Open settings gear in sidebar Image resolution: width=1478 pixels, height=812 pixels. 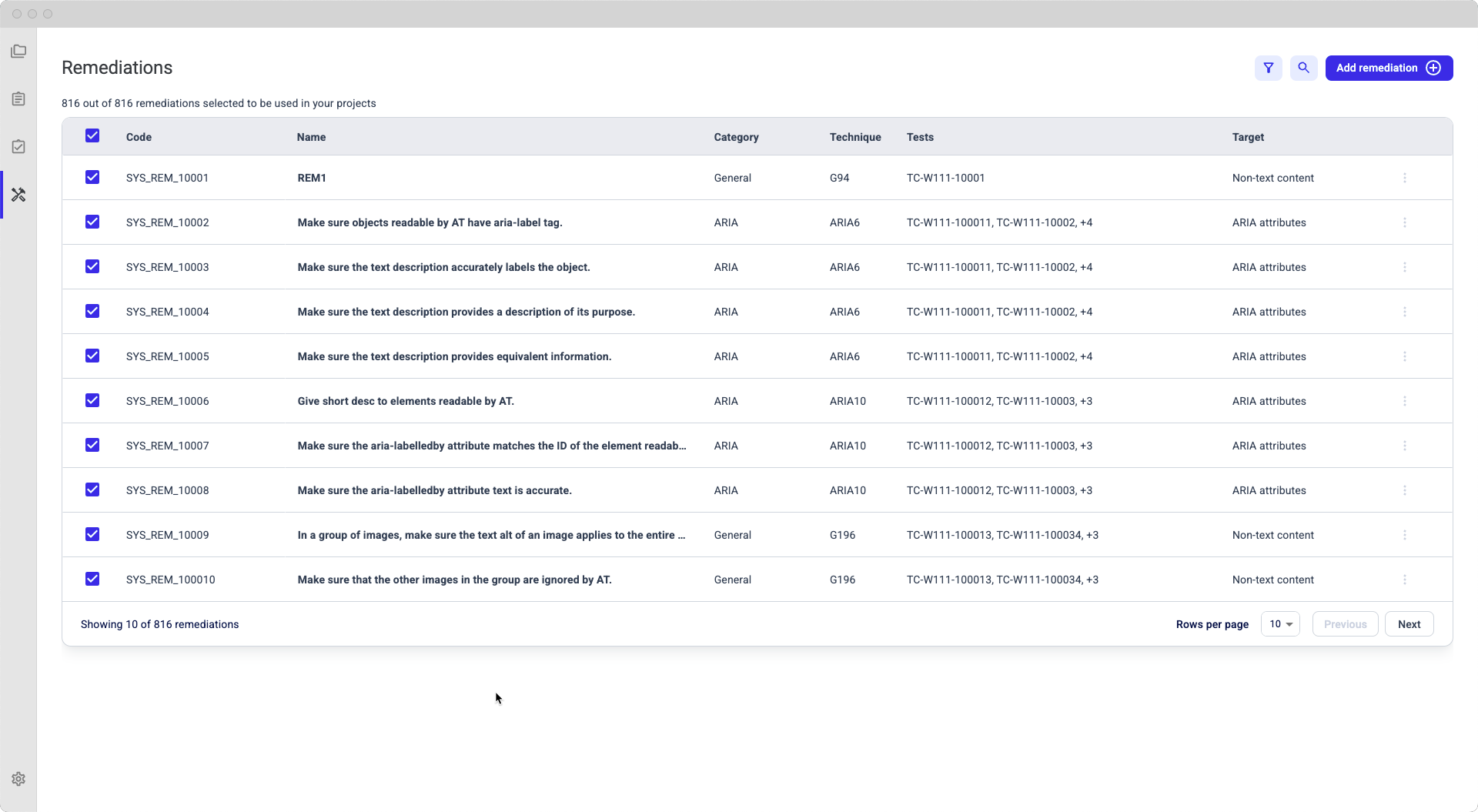(18, 779)
